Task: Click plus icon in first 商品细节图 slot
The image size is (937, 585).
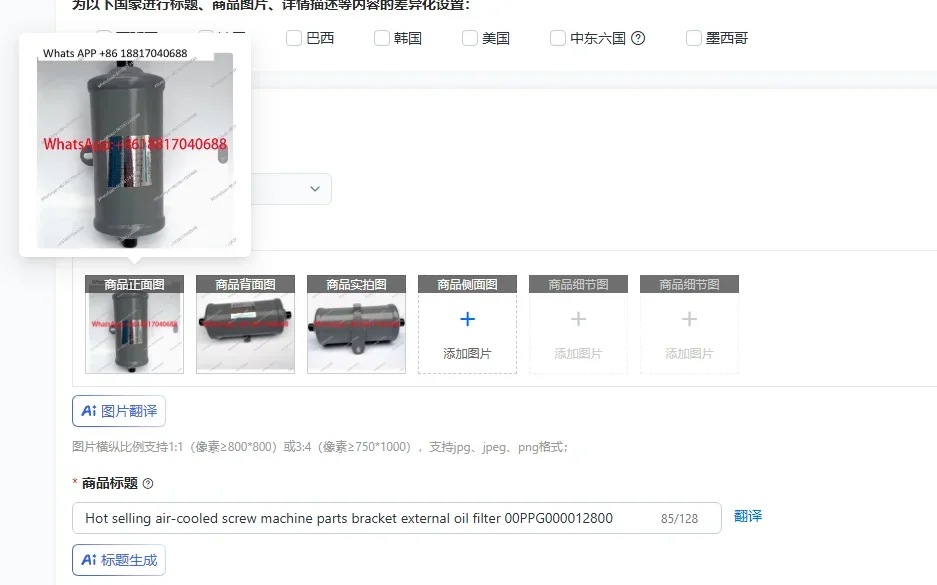Action: pos(578,318)
